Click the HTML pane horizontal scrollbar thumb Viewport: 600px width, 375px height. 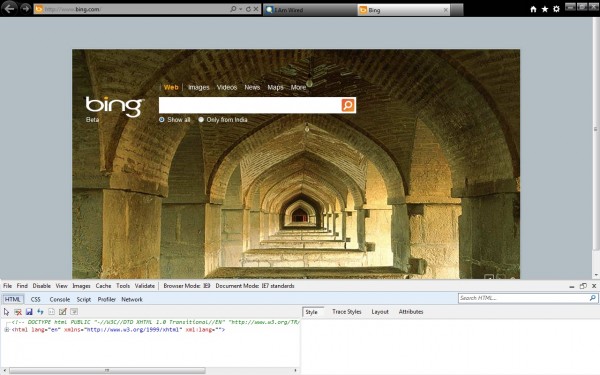coord(107,370)
